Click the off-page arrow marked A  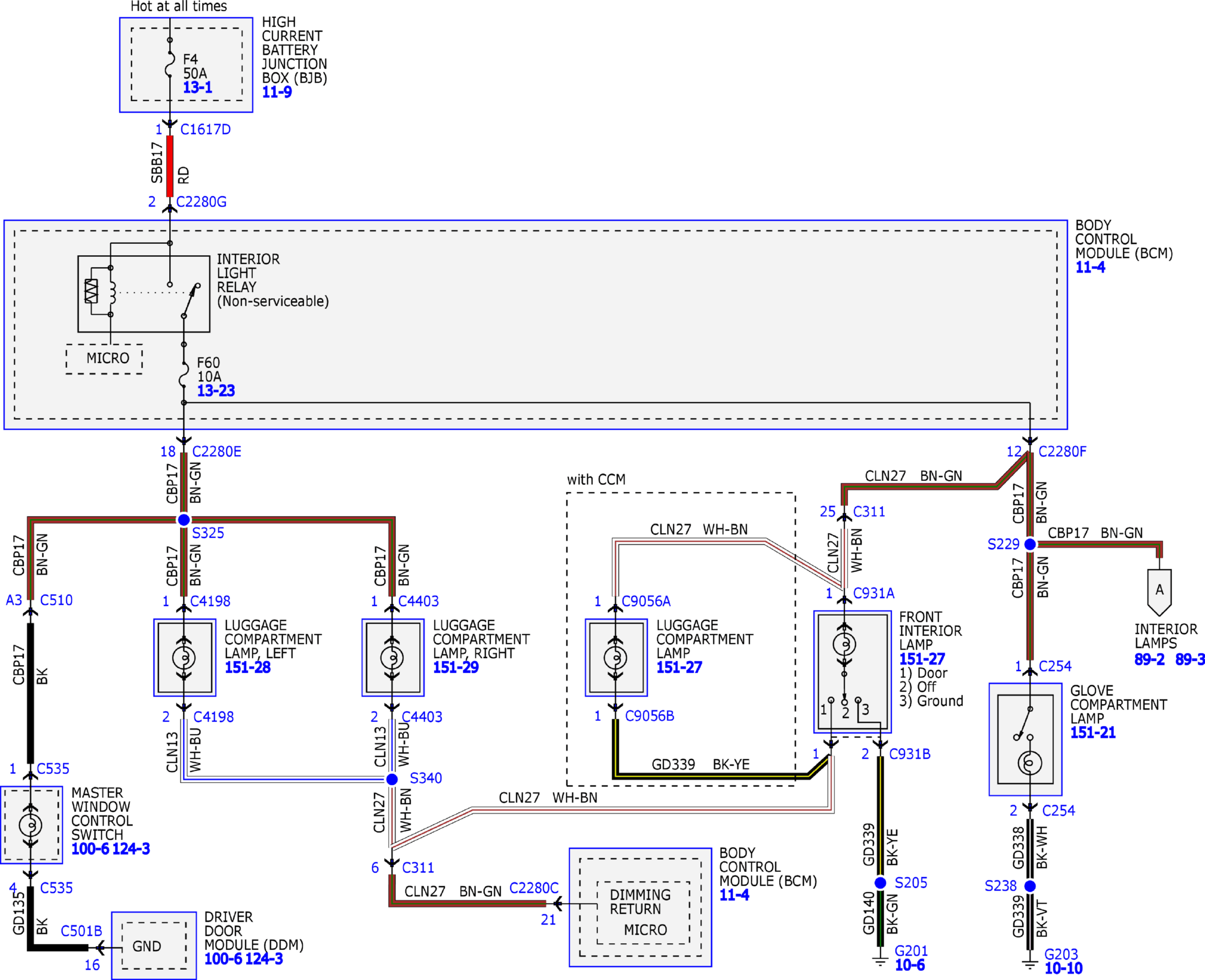[1159, 592]
